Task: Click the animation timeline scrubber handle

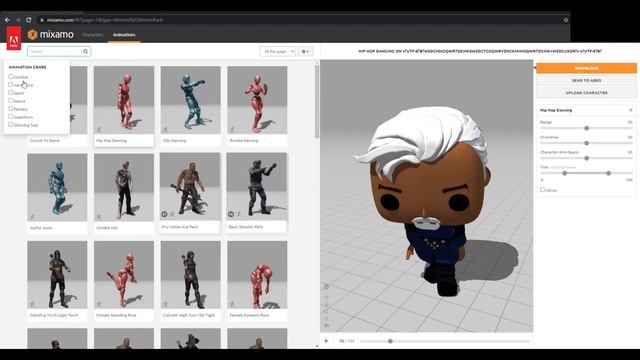Action: (x=390, y=341)
